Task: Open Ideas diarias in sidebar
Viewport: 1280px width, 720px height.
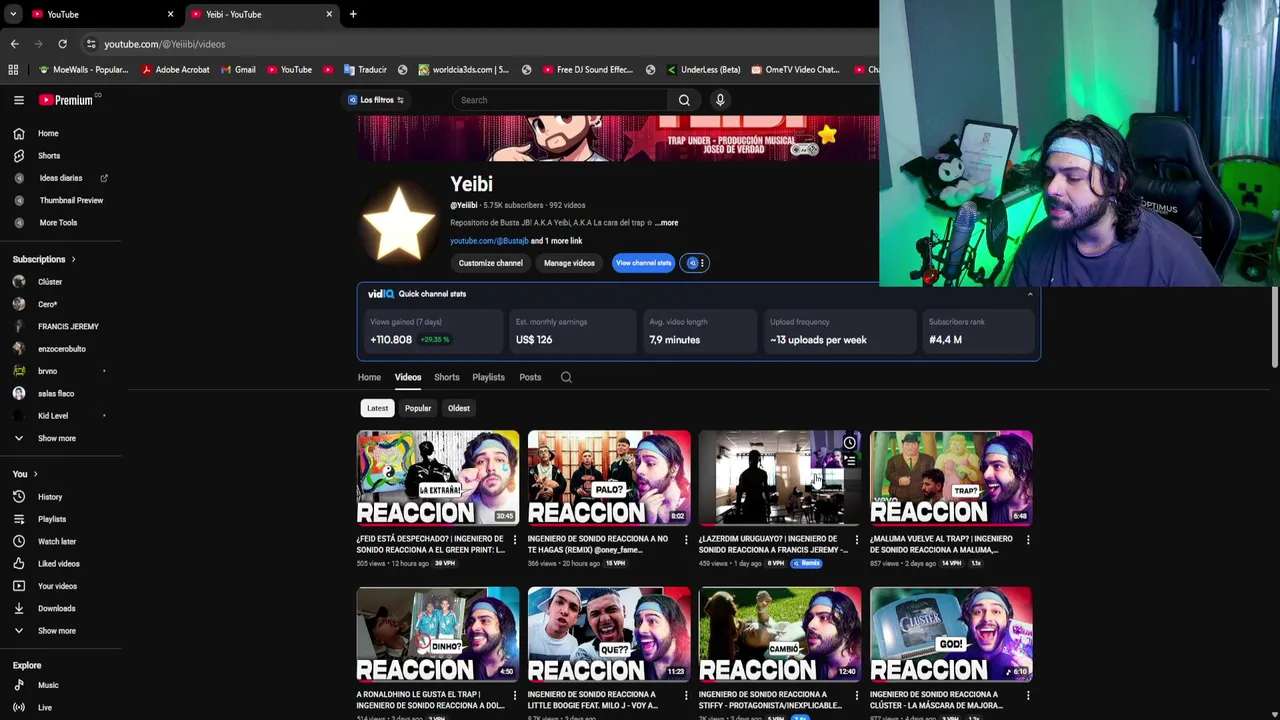Action: pyautogui.click(x=61, y=178)
